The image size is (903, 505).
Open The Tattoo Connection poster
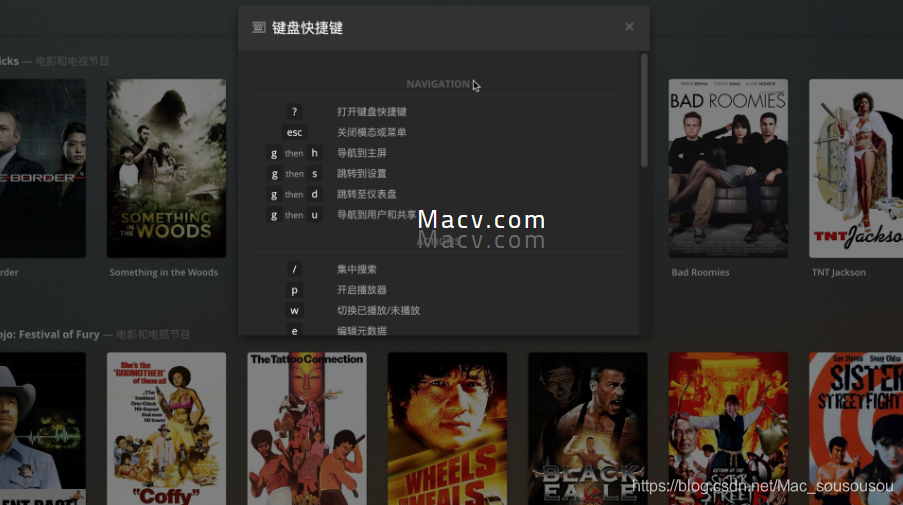pyautogui.click(x=307, y=428)
